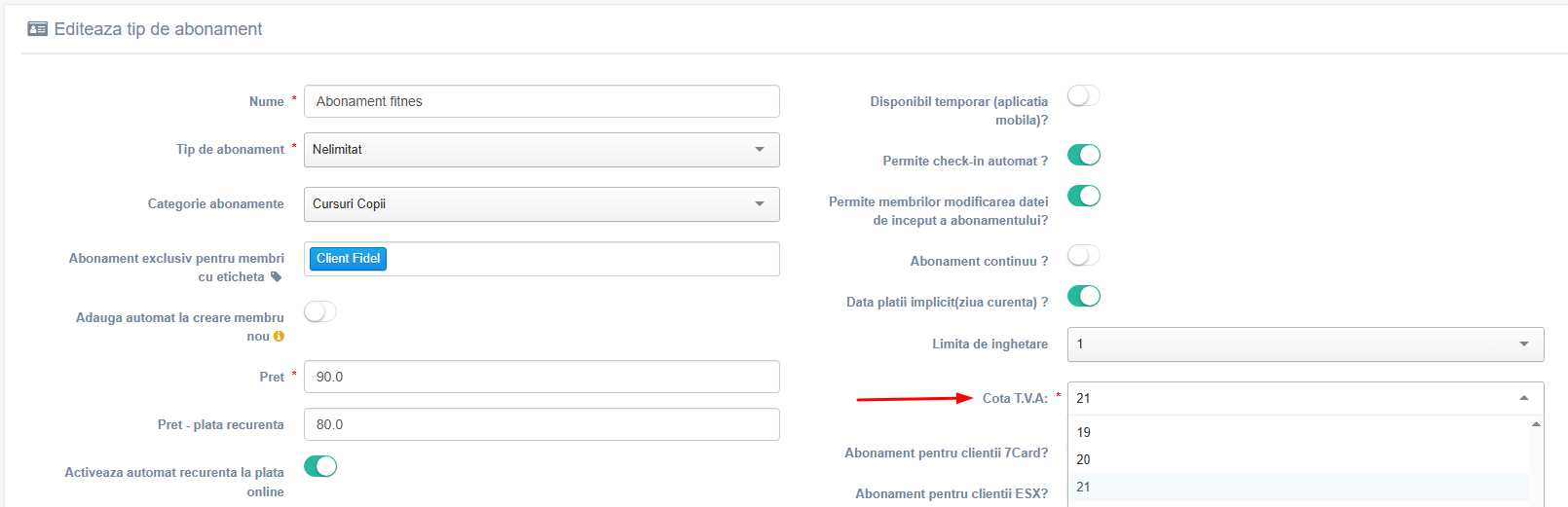Viewport: 1568px width, 507px height.
Task: Click the card icon beside Editeaza tip de abonament
Action: 37,29
